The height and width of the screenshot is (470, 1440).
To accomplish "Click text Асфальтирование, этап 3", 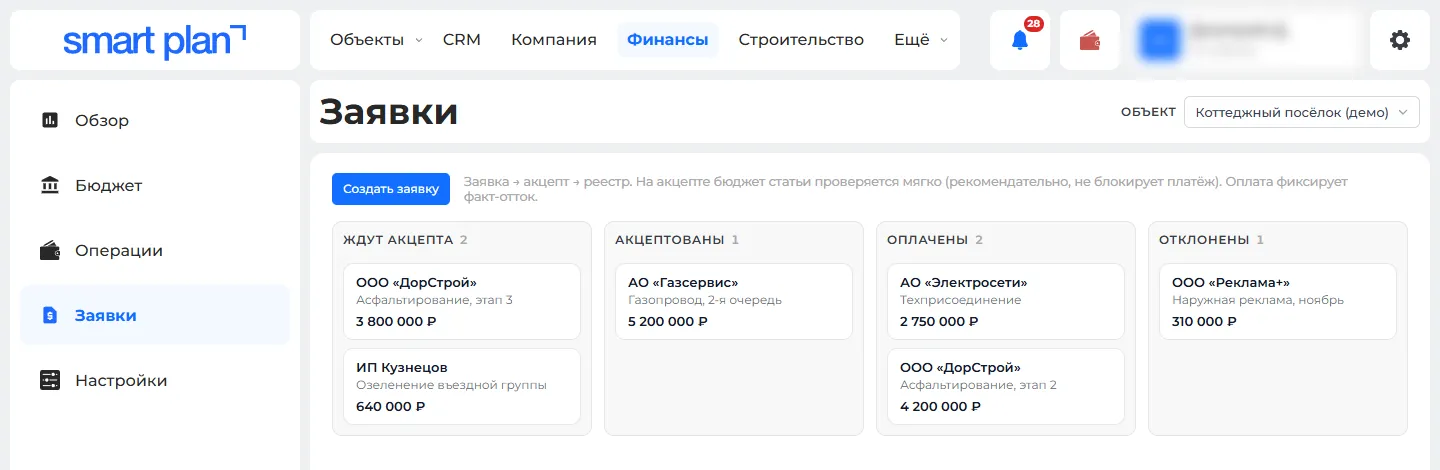I will [434, 300].
